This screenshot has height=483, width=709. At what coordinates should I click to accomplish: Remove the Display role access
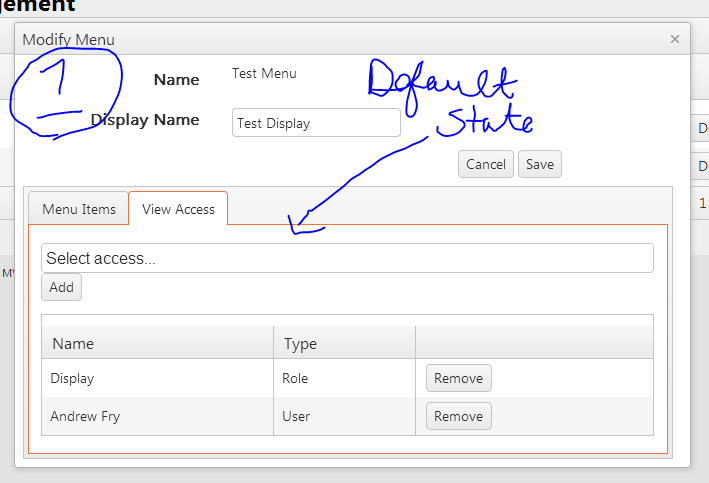[x=458, y=378]
